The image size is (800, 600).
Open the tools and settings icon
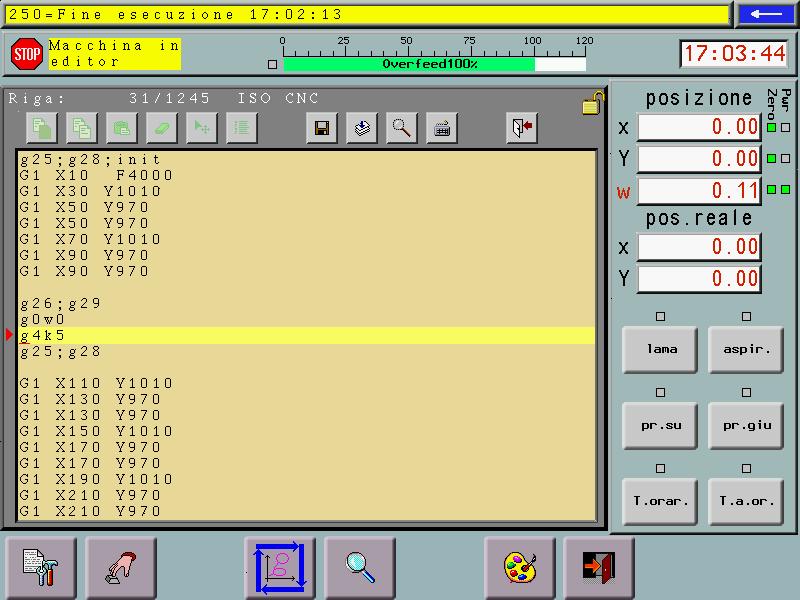tap(41, 567)
